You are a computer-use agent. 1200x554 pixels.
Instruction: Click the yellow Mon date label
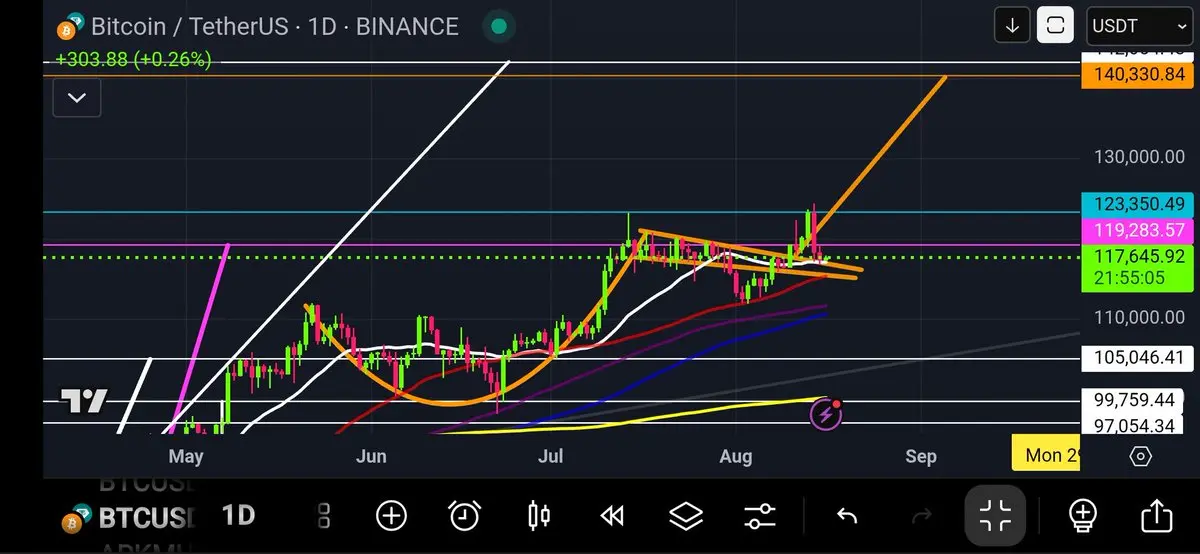[x=1046, y=455]
